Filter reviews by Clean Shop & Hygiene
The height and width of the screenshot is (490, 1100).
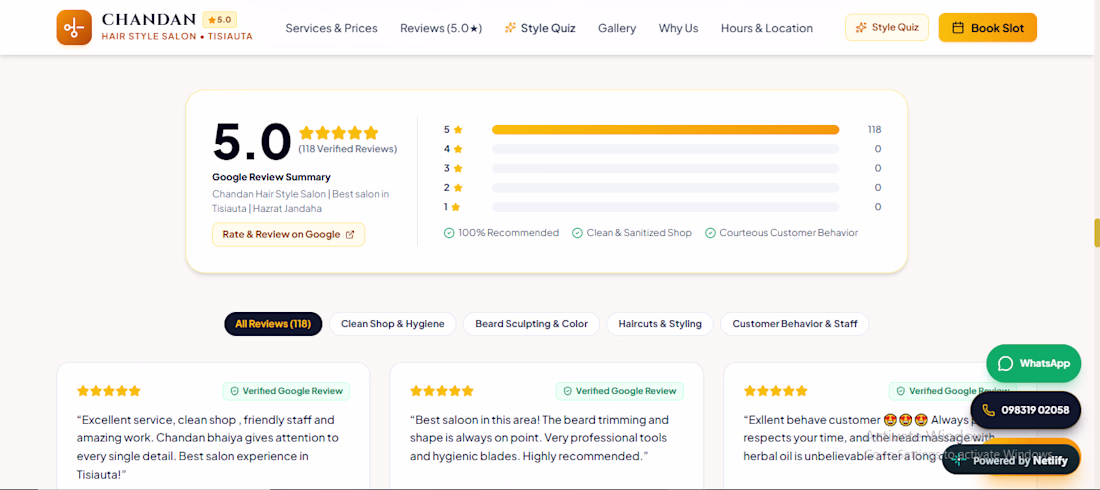click(393, 324)
